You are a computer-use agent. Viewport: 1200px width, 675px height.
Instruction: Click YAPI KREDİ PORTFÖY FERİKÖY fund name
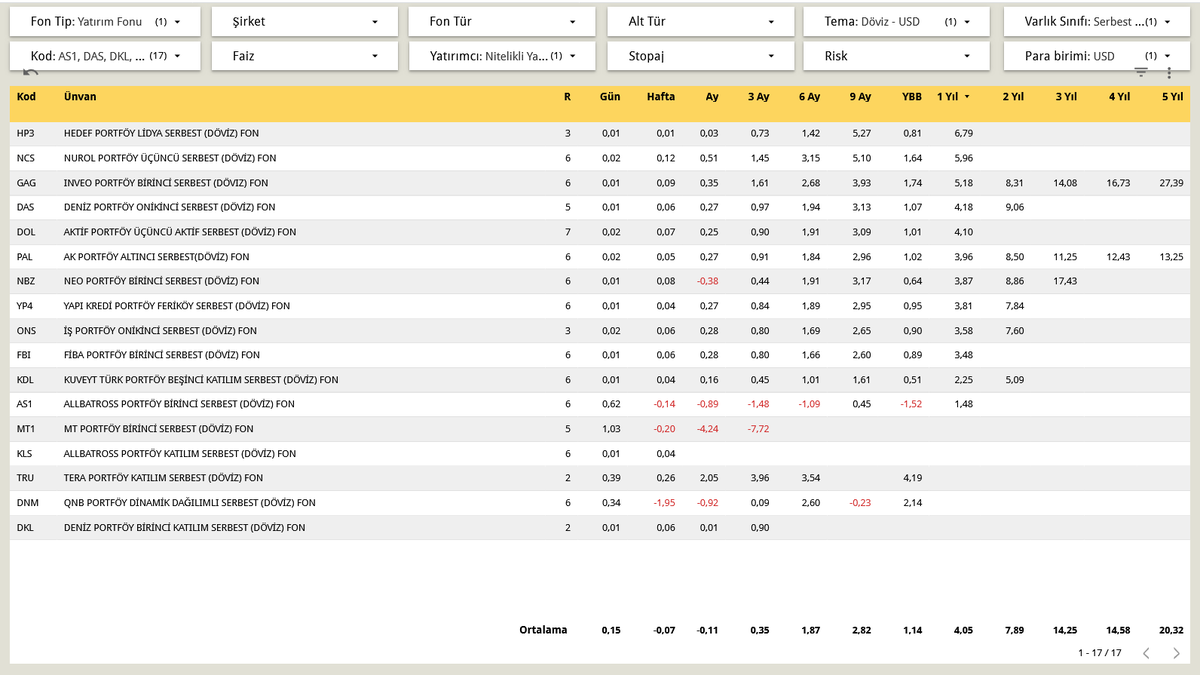pyautogui.click(x=177, y=306)
